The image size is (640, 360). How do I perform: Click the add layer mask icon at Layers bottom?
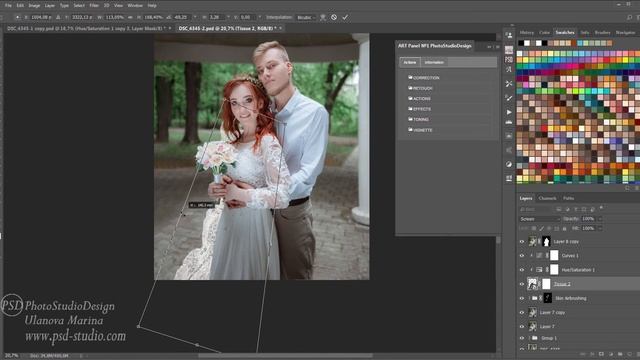(x=601, y=354)
